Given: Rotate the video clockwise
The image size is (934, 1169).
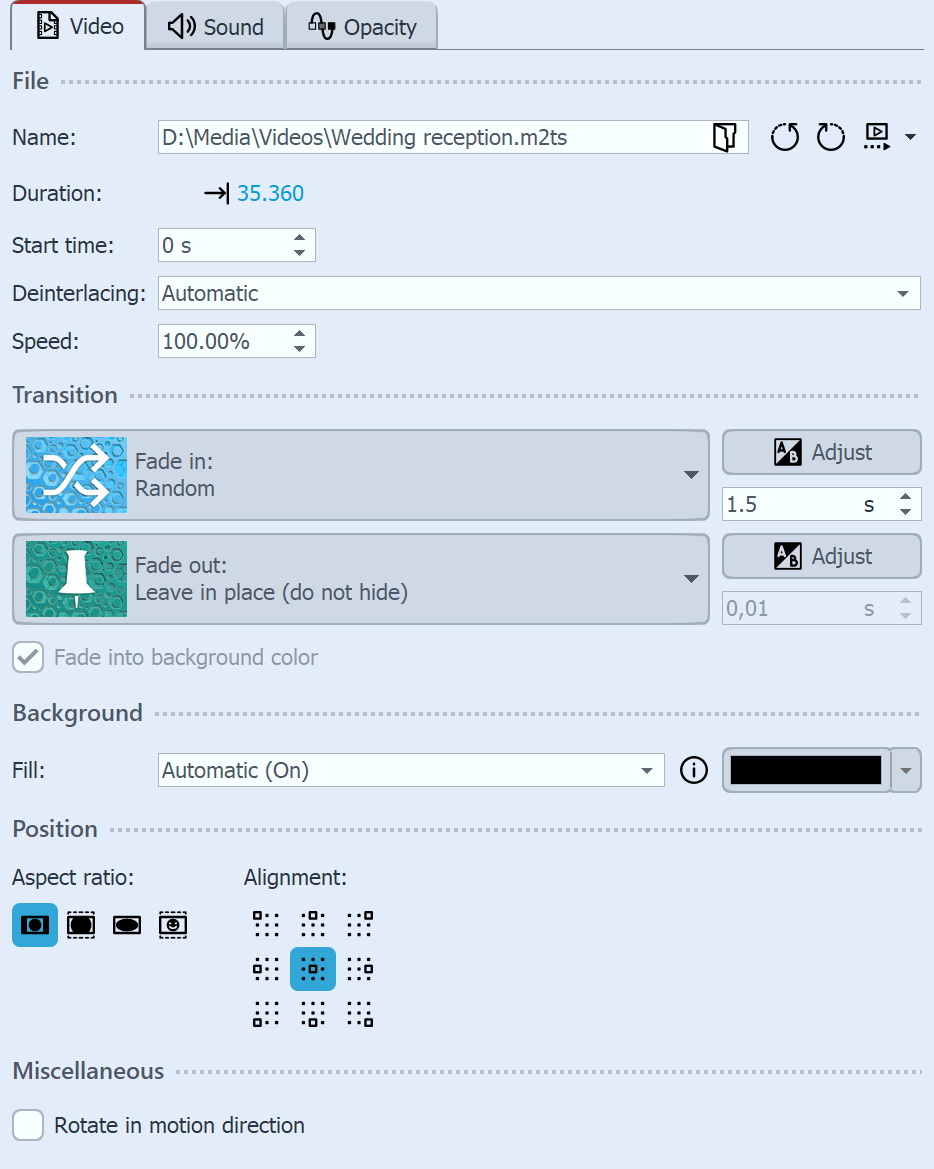Looking at the screenshot, I should (831, 137).
